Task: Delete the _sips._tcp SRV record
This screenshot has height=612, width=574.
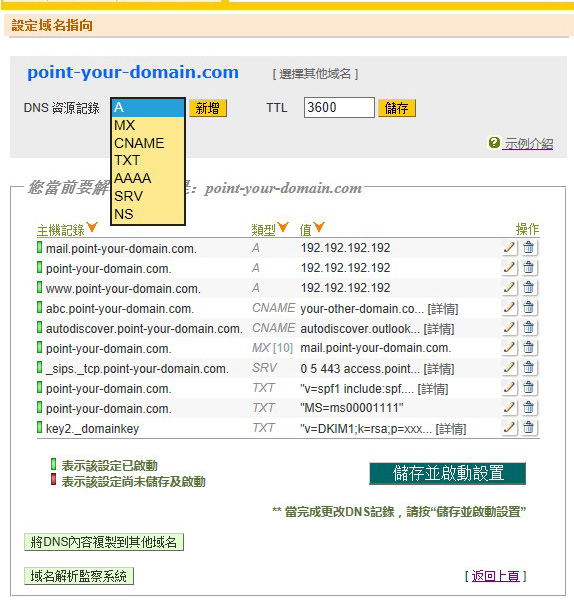Action: [x=528, y=367]
